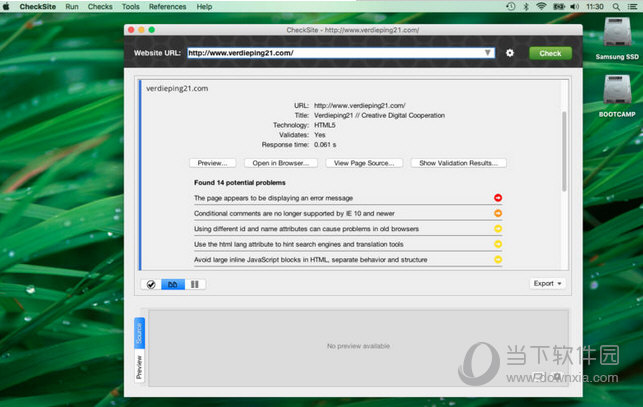Viewport: 643px width, 407px height.
Task: Click the verdieping21.com result heading
Action: 177,89
